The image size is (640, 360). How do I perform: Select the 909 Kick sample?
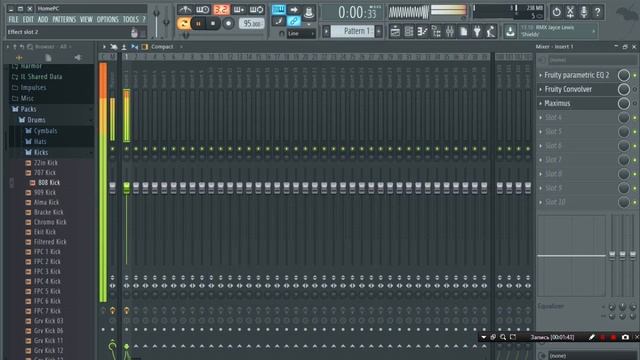pos(44,192)
